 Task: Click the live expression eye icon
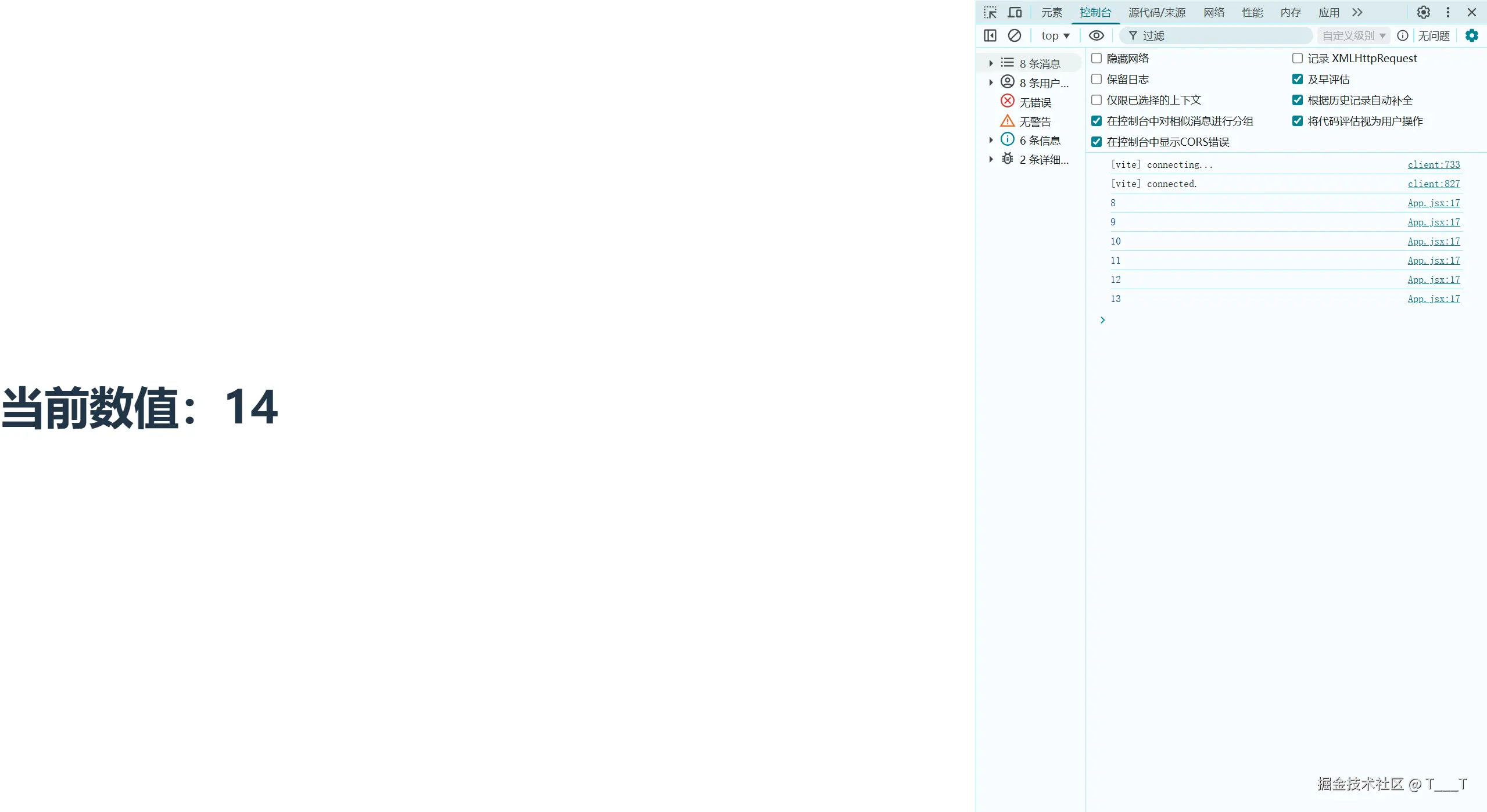(x=1096, y=35)
